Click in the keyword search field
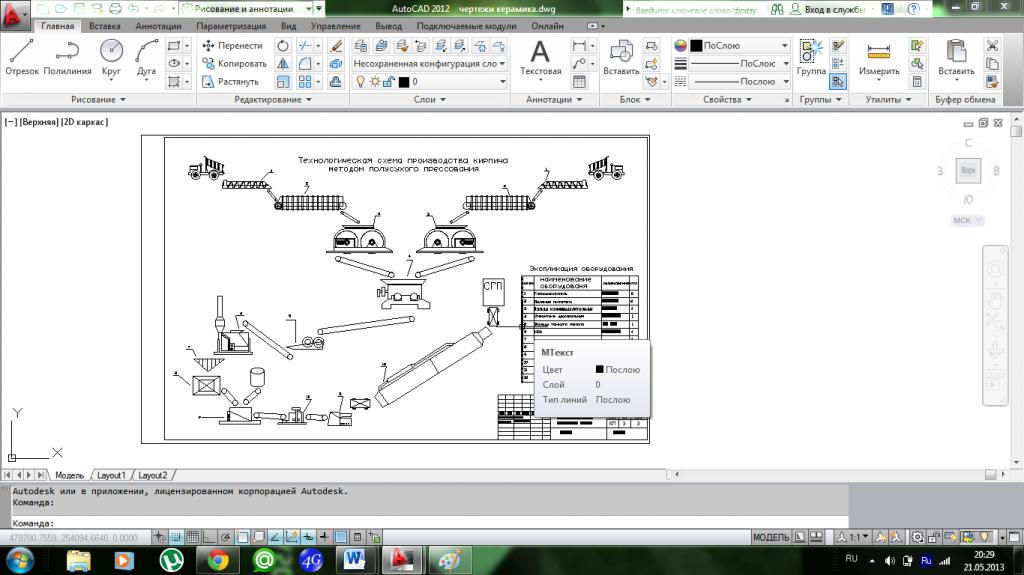The height and width of the screenshot is (575, 1024). click(x=696, y=9)
